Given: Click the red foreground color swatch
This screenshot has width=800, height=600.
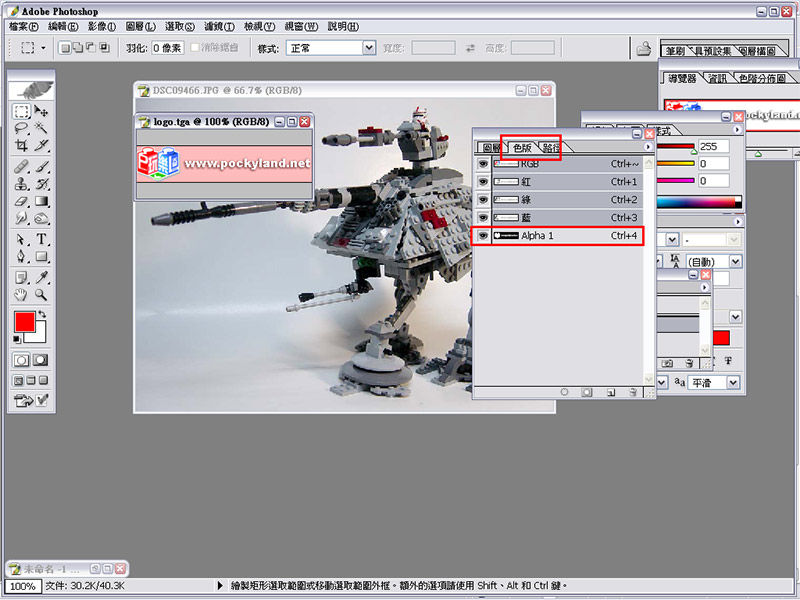Looking at the screenshot, I should click(23, 323).
